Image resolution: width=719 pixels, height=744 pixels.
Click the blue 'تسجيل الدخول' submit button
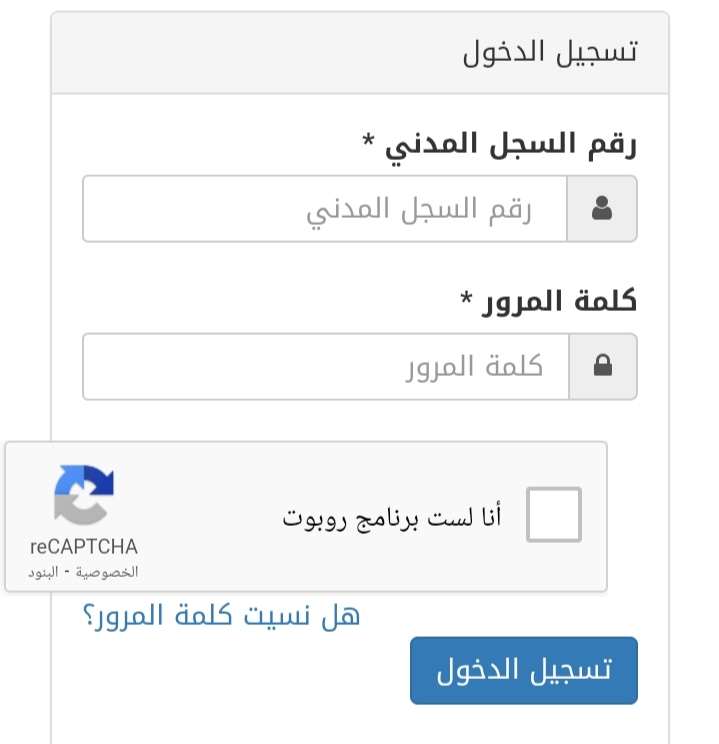523,670
